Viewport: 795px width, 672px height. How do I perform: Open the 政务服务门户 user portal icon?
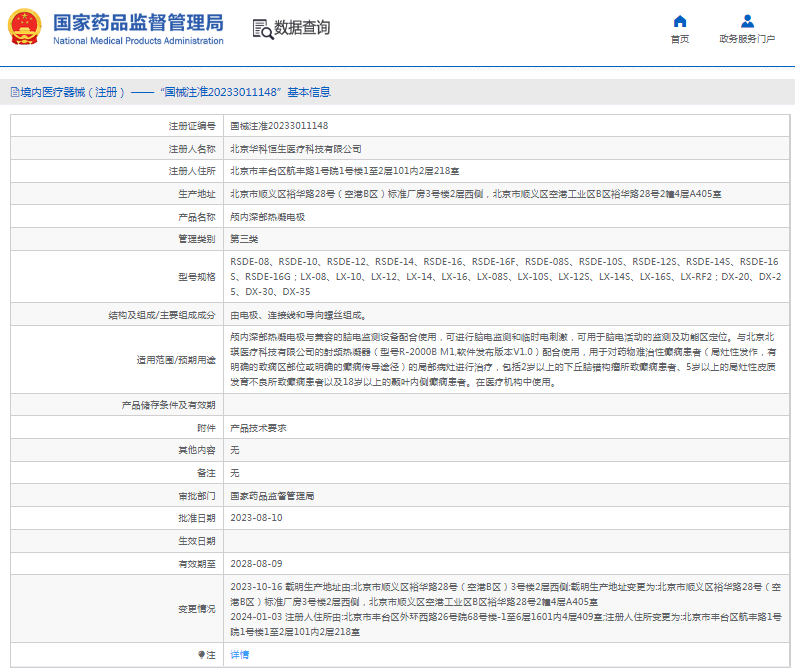[747, 21]
